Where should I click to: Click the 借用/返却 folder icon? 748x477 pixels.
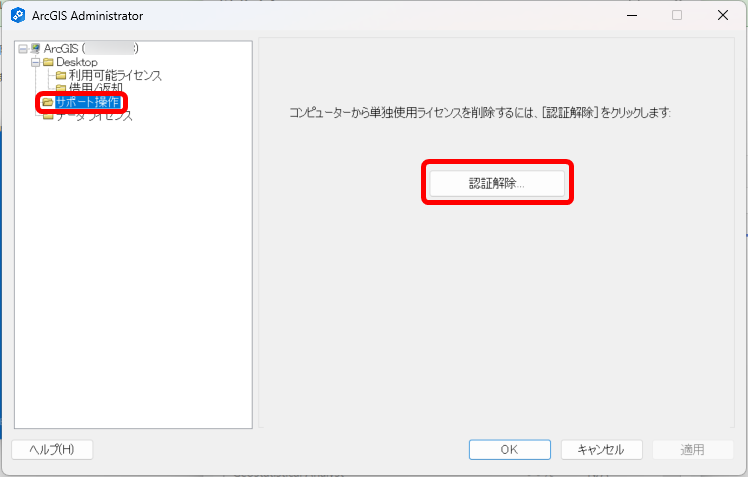[x=61, y=88]
